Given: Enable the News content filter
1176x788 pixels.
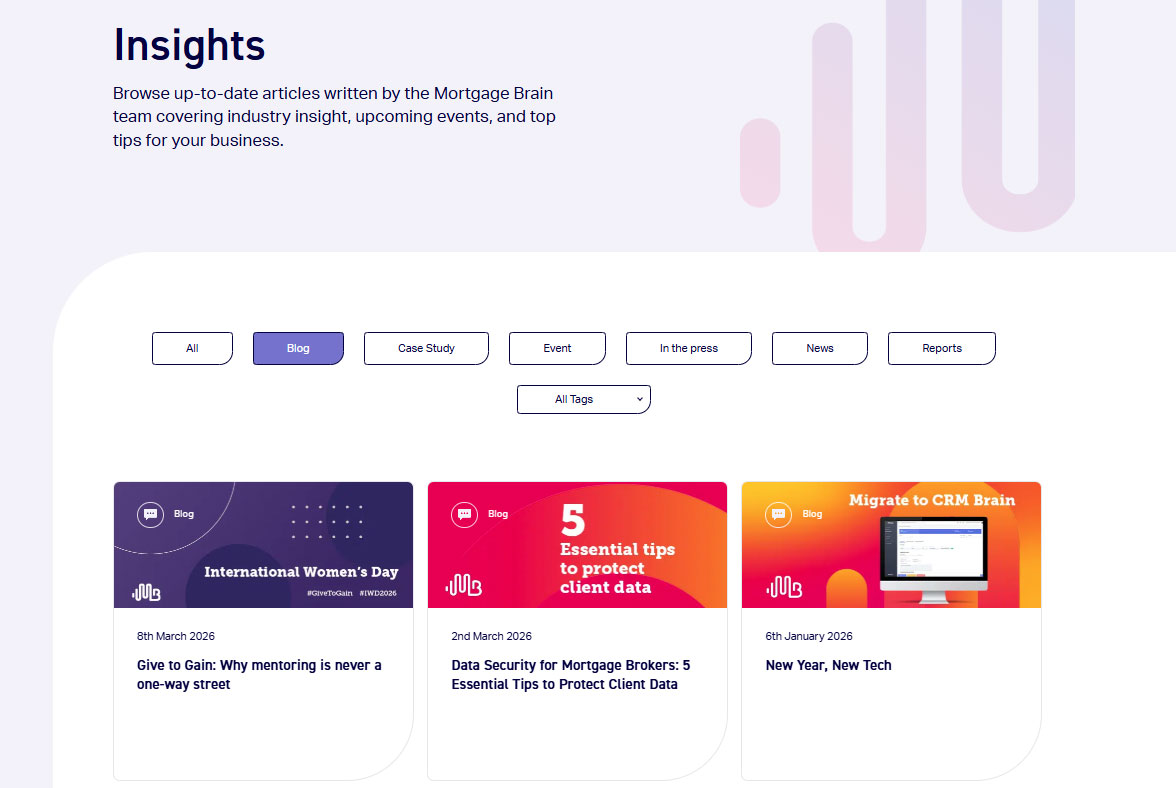Looking at the screenshot, I should tap(819, 348).
